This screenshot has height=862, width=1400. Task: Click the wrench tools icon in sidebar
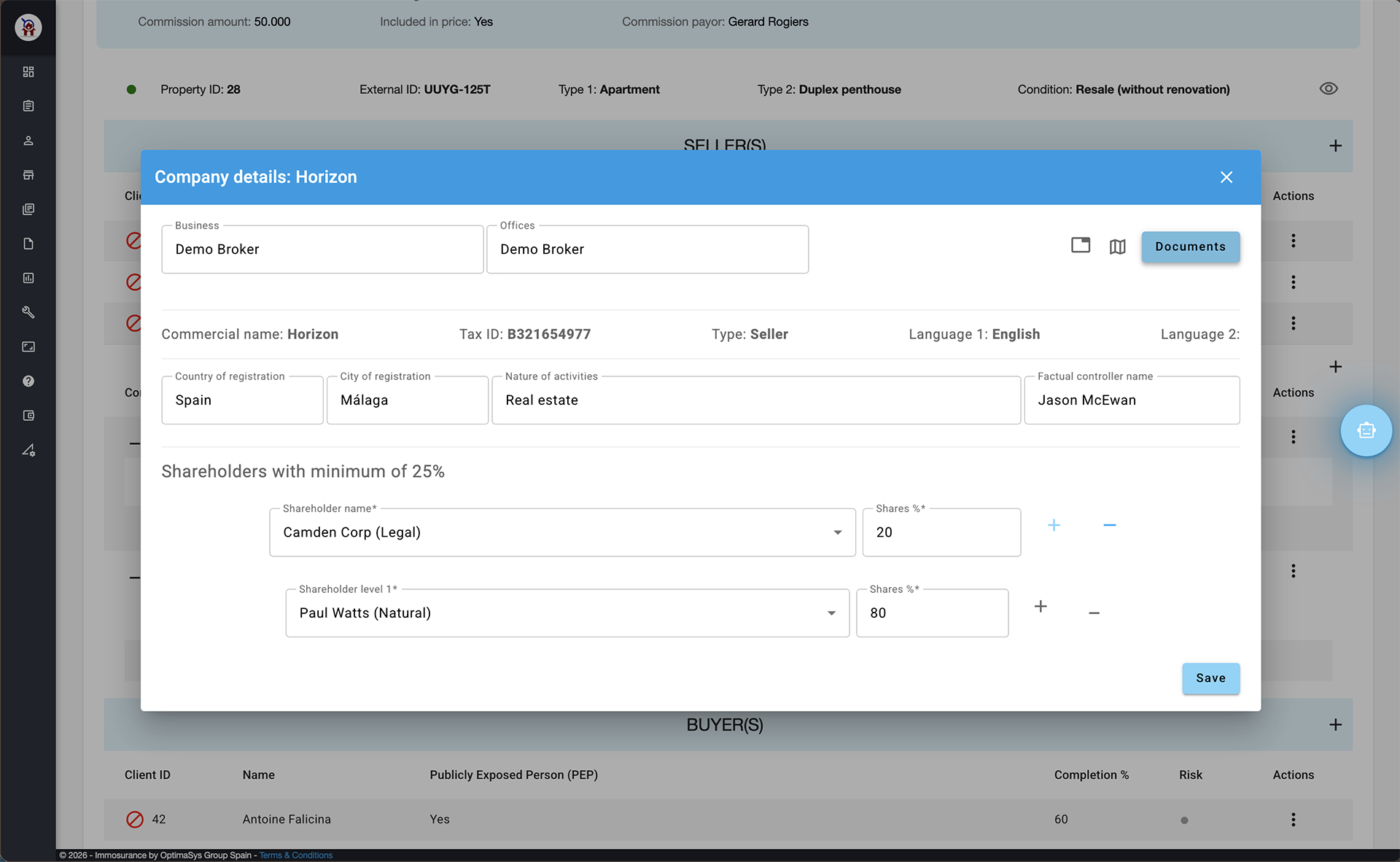click(28, 312)
